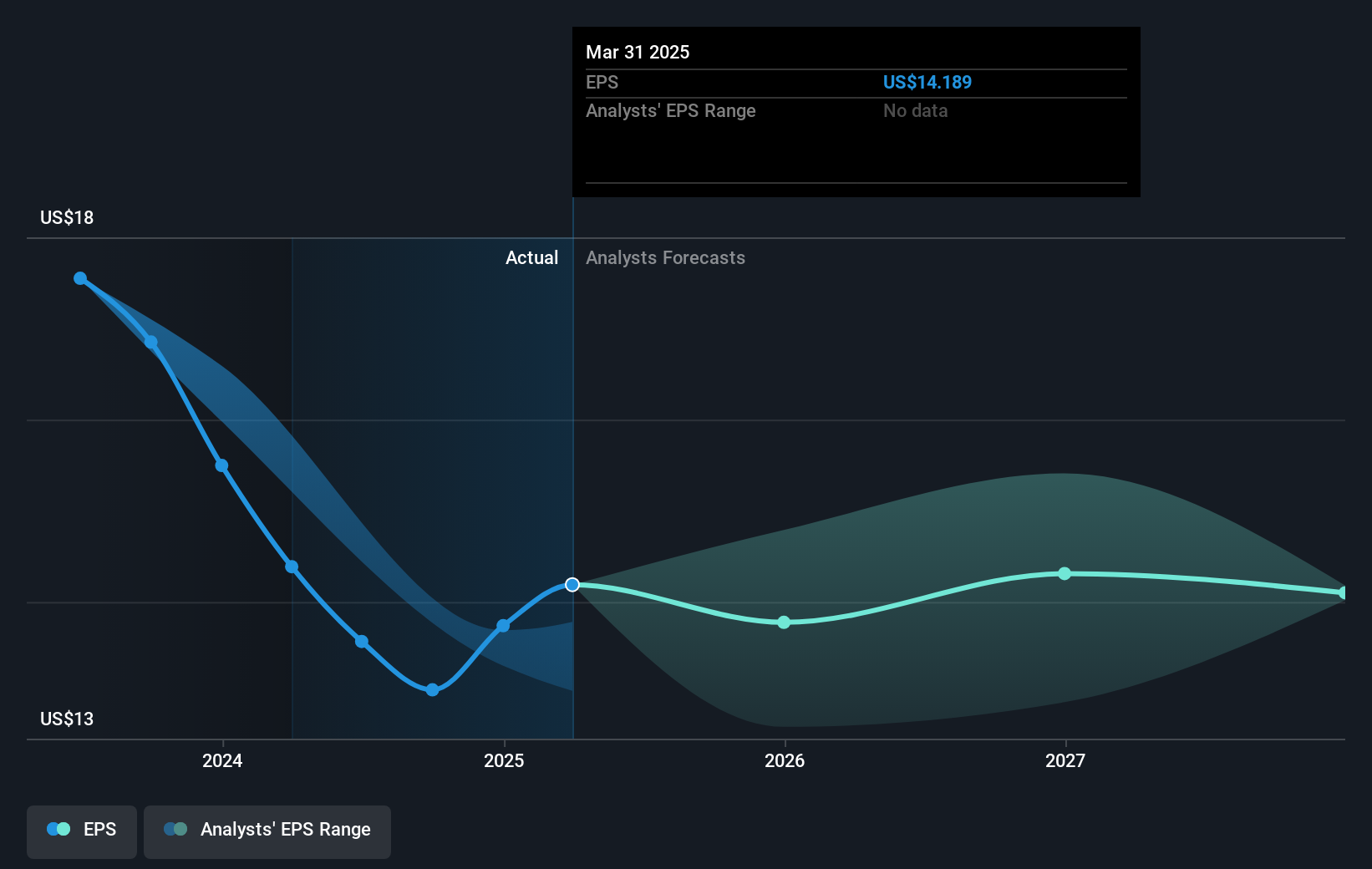Select the EPS point at start of 2024

pos(221,465)
